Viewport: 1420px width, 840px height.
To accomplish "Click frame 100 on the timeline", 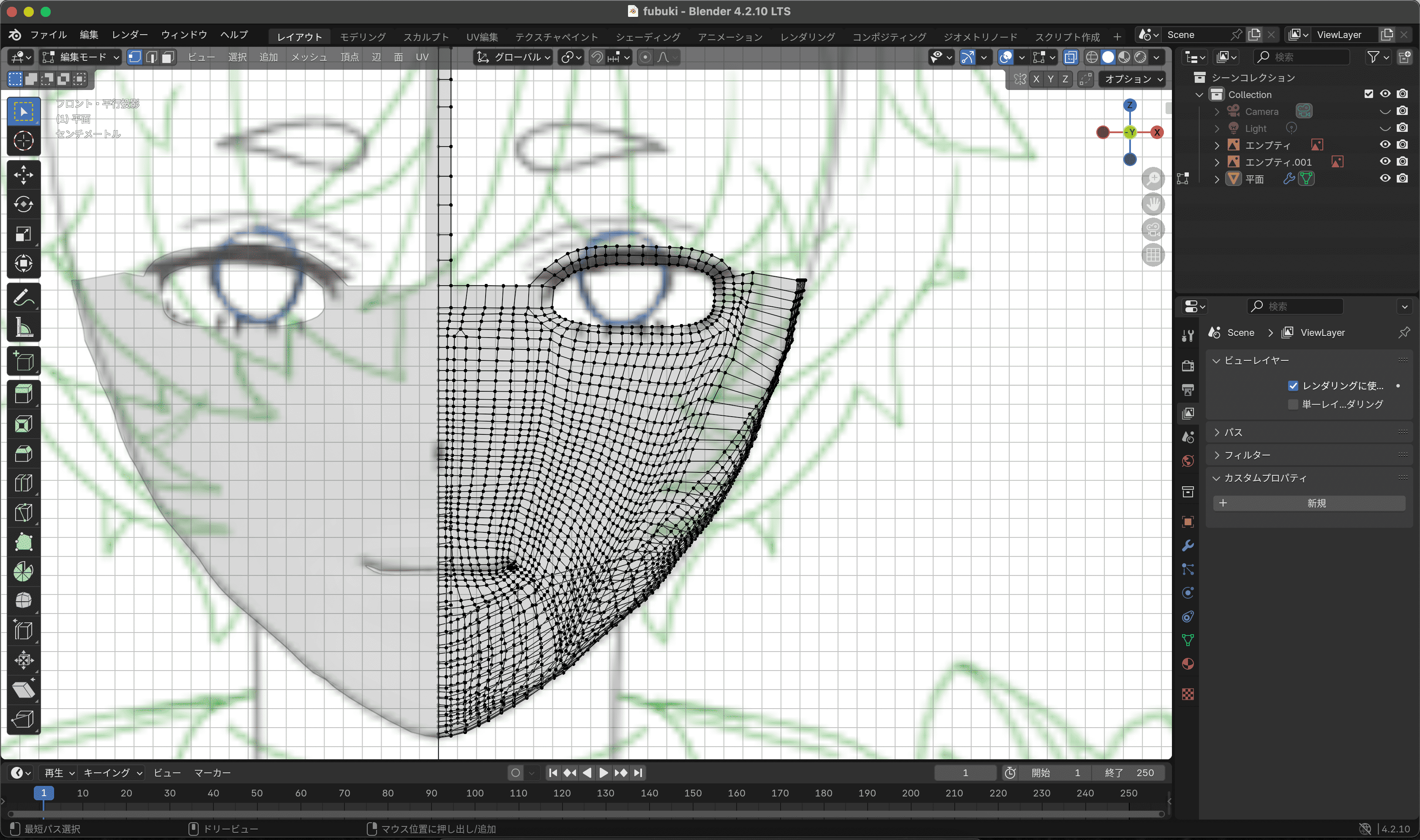I will [x=474, y=793].
